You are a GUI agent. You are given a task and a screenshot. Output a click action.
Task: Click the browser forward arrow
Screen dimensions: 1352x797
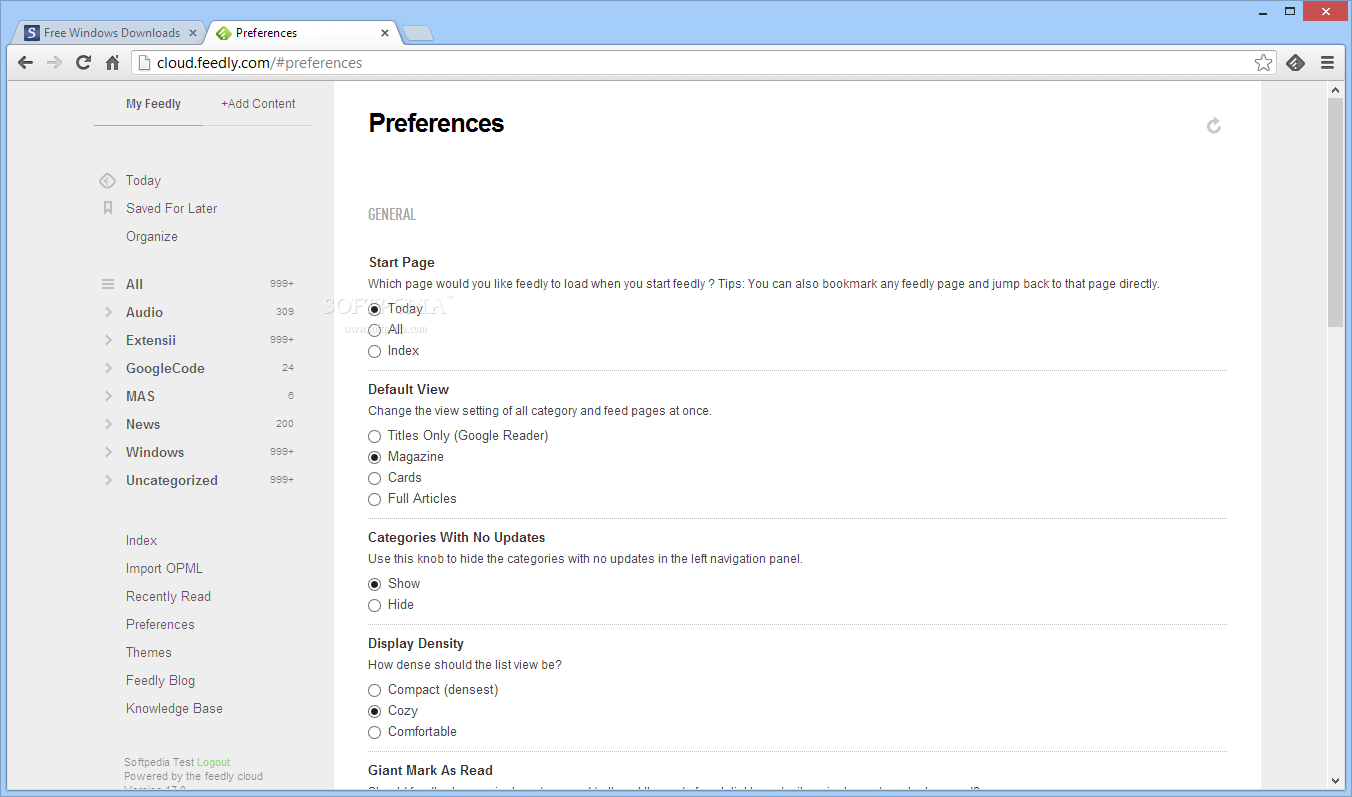pyautogui.click(x=55, y=62)
